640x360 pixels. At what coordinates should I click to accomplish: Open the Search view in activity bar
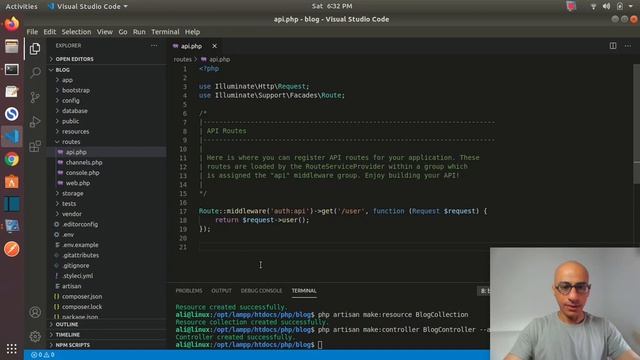pyautogui.click(x=35, y=73)
